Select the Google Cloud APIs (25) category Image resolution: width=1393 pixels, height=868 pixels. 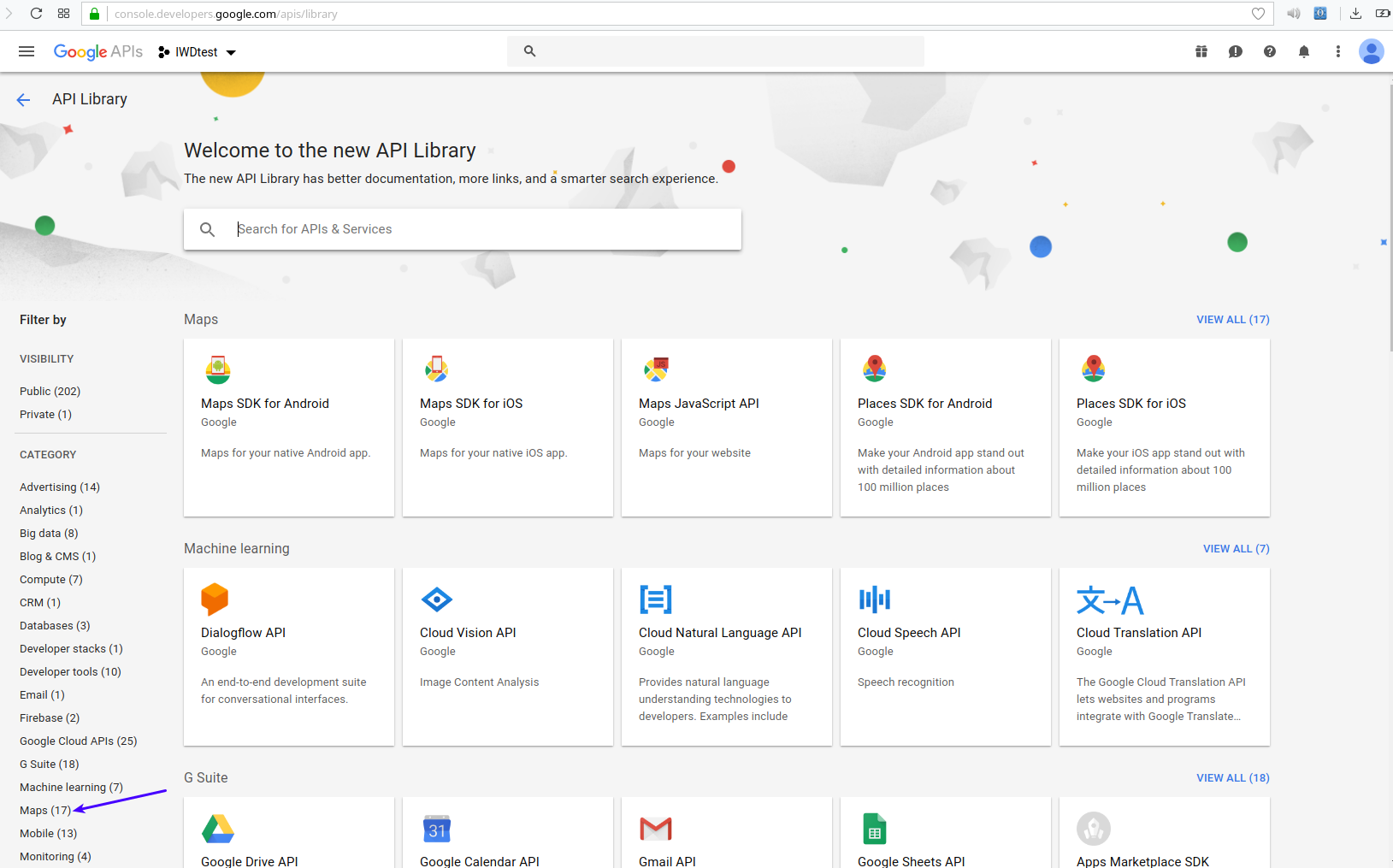(x=79, y=741)
